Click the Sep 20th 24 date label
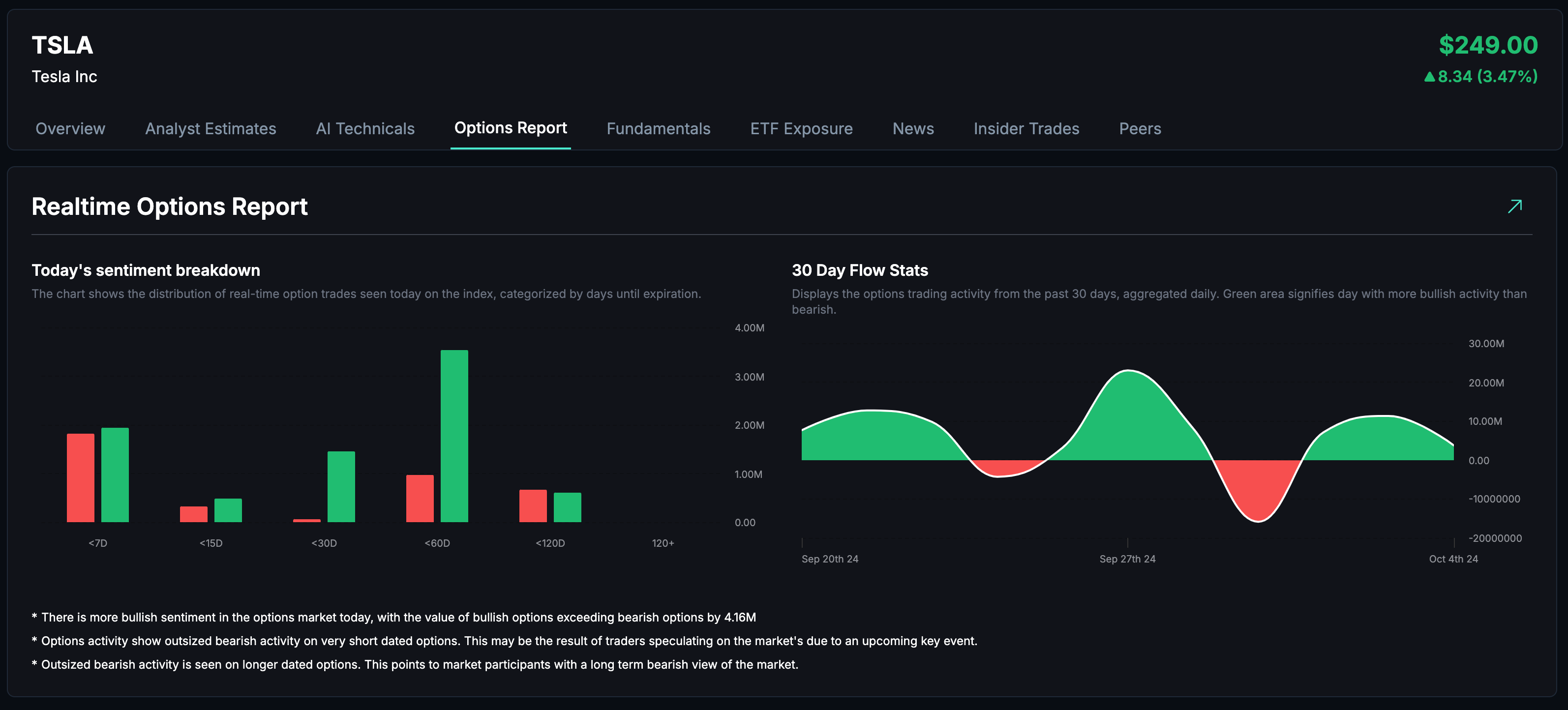 pos(830,559)
